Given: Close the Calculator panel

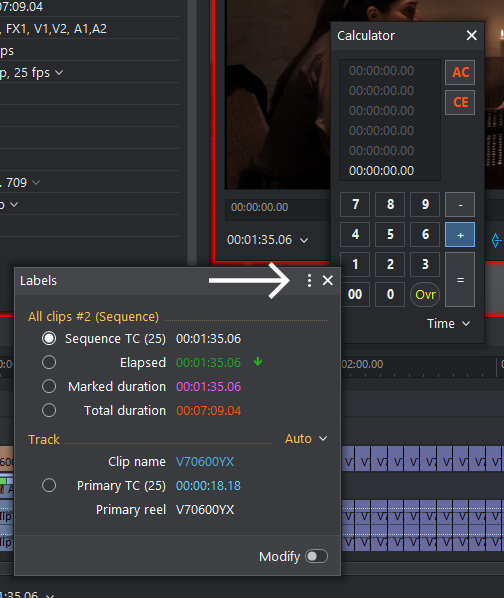Looking at the screenshot, I should (x=472, y=35).
